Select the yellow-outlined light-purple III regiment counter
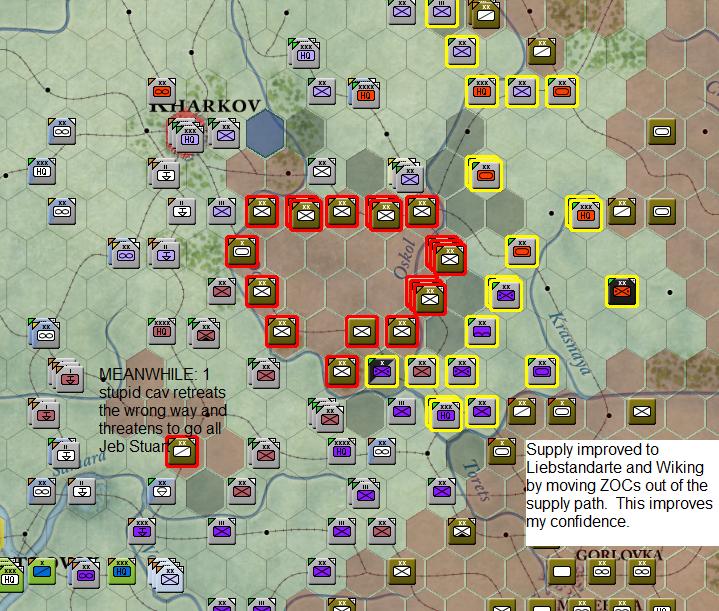Viewport: 719px width, 611px height. pos(442,11)
